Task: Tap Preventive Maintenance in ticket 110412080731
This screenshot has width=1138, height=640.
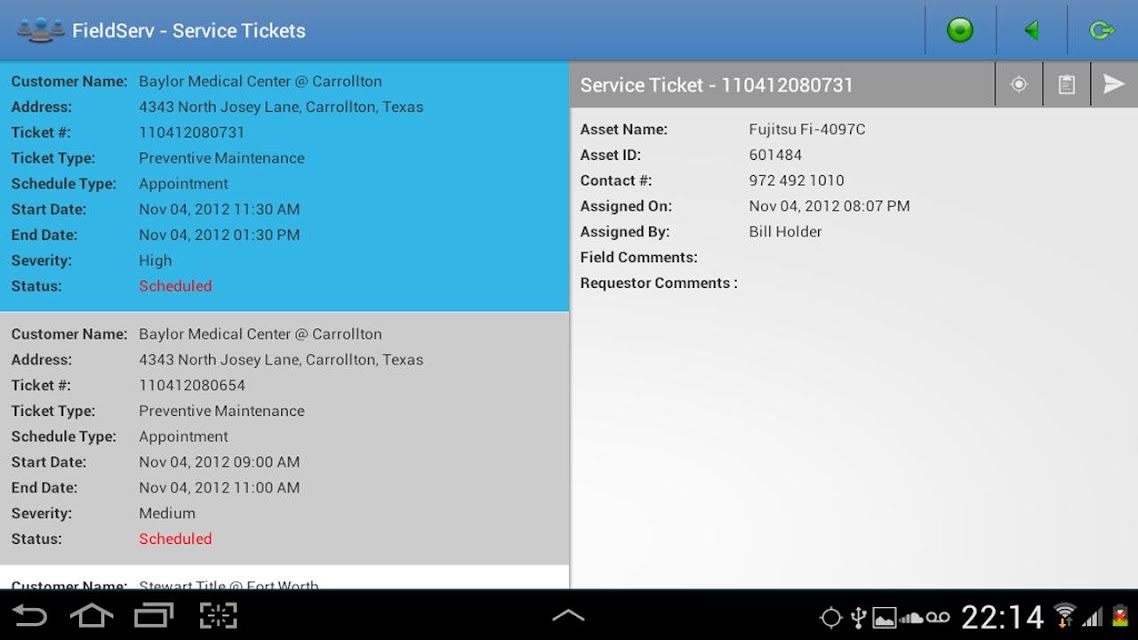Action: 221,158
